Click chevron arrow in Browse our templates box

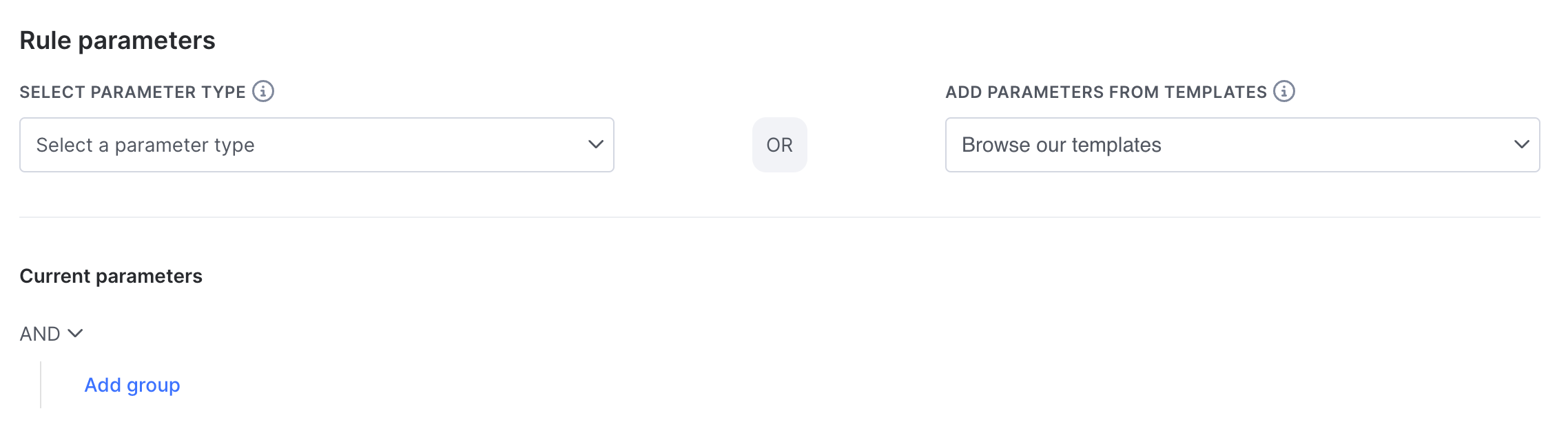[1522, 145]
